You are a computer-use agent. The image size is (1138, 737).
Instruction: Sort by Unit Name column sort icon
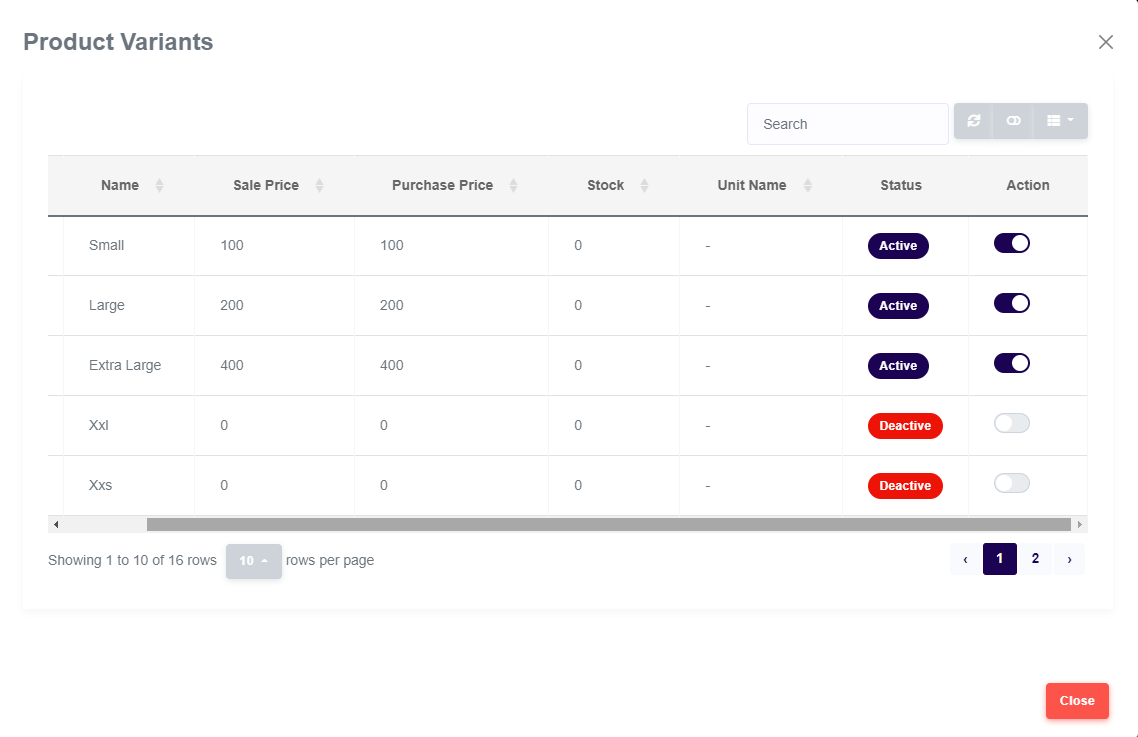coord(807,186)
